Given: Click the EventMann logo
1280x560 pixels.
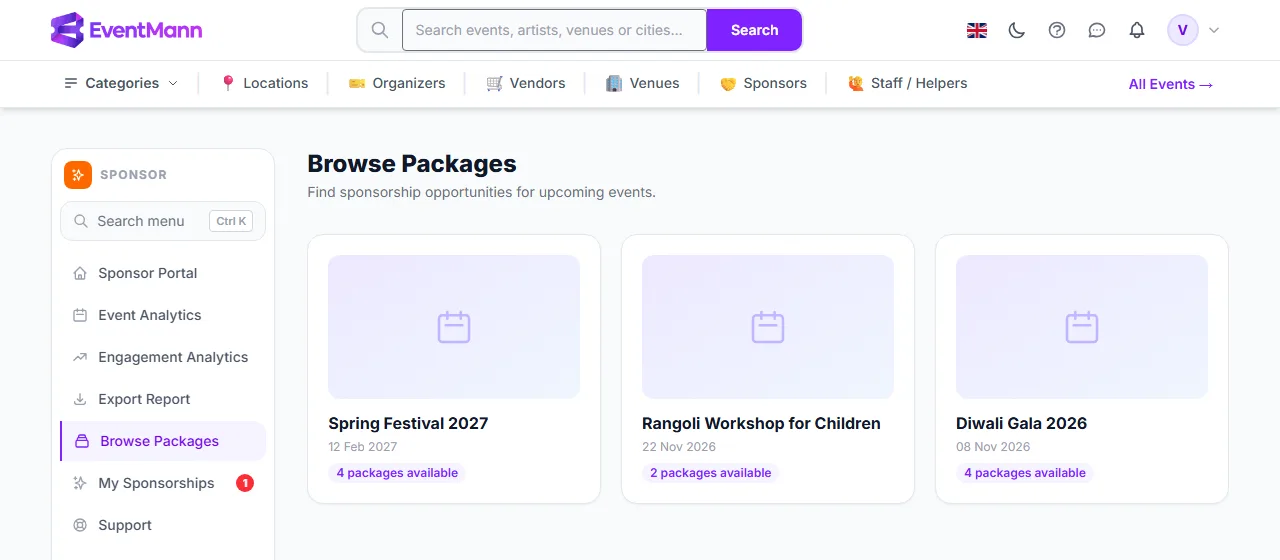Looking at the screenshot, I should 126,30.
